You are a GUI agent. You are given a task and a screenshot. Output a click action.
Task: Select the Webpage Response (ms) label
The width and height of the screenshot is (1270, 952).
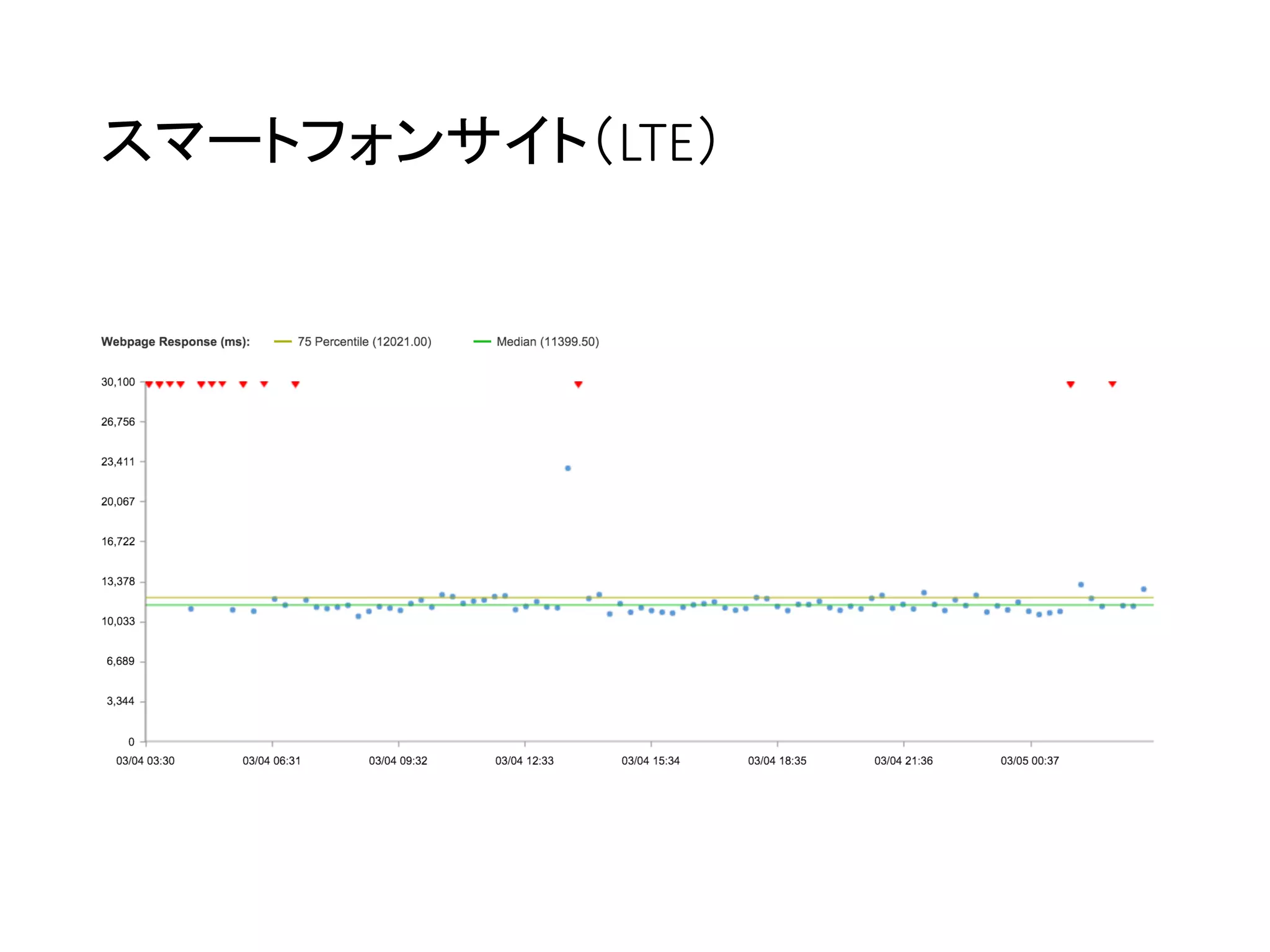(x=175, y=342)
